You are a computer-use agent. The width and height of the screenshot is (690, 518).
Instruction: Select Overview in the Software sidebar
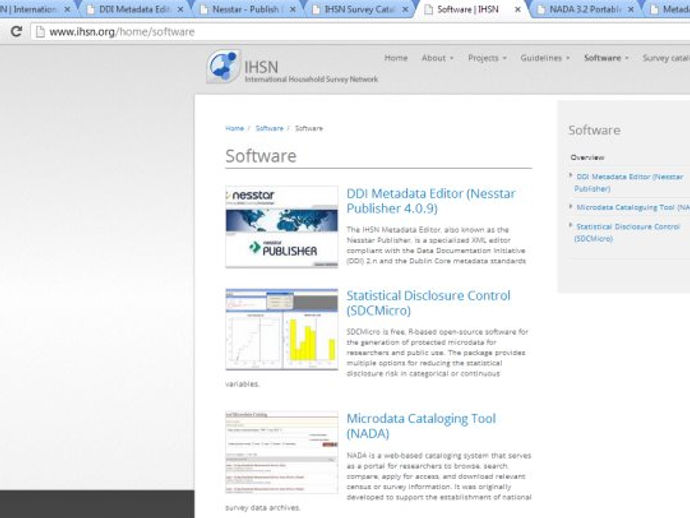coord(587,157)
